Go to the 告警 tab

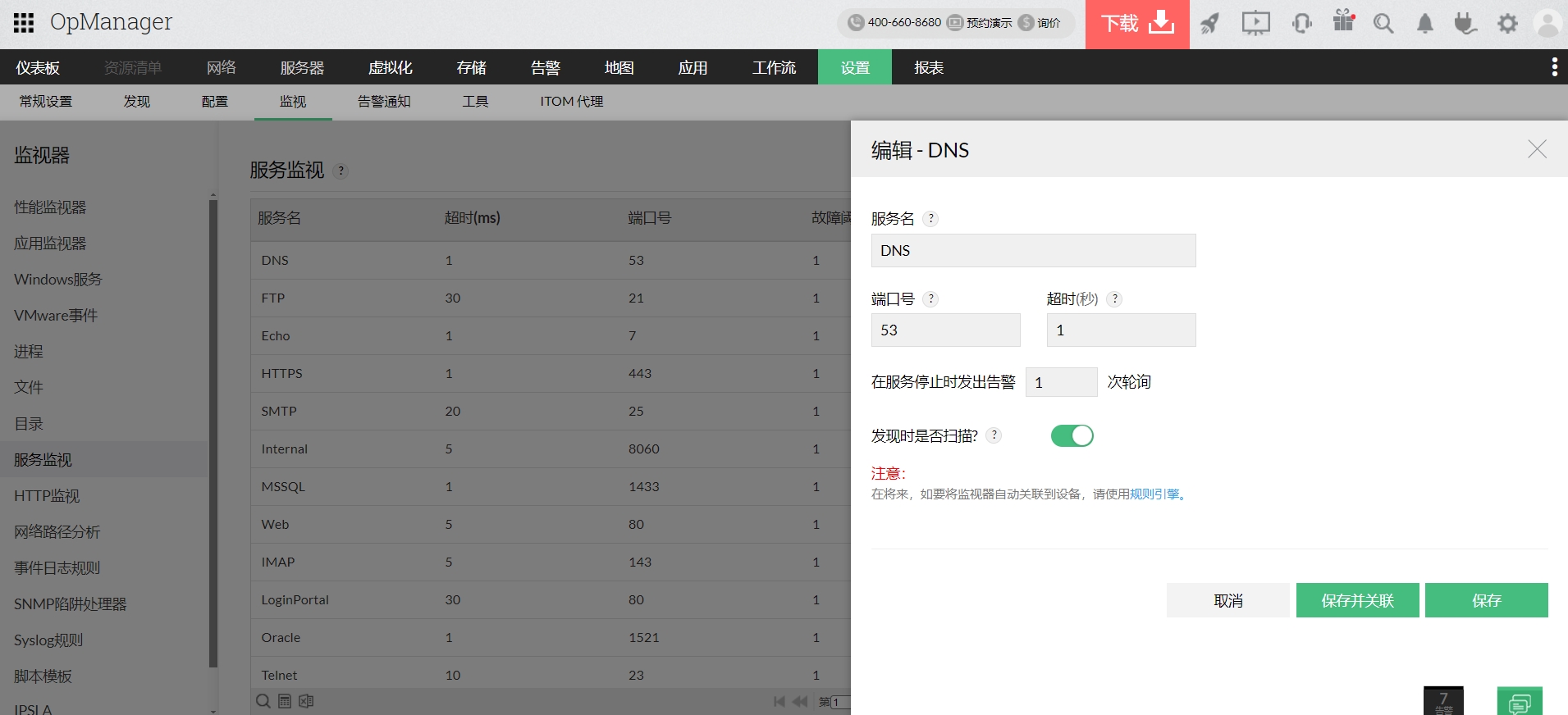point(545,67)
